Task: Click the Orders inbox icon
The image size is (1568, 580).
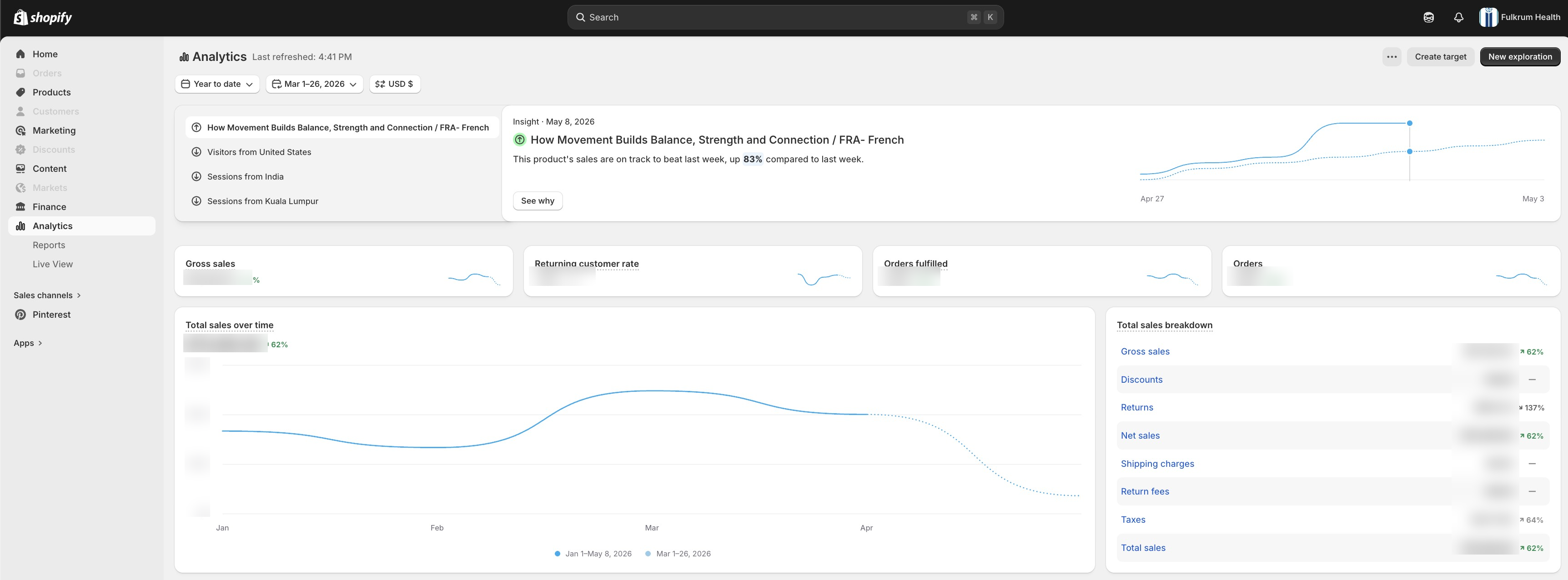Action: [x=21, y=73]
